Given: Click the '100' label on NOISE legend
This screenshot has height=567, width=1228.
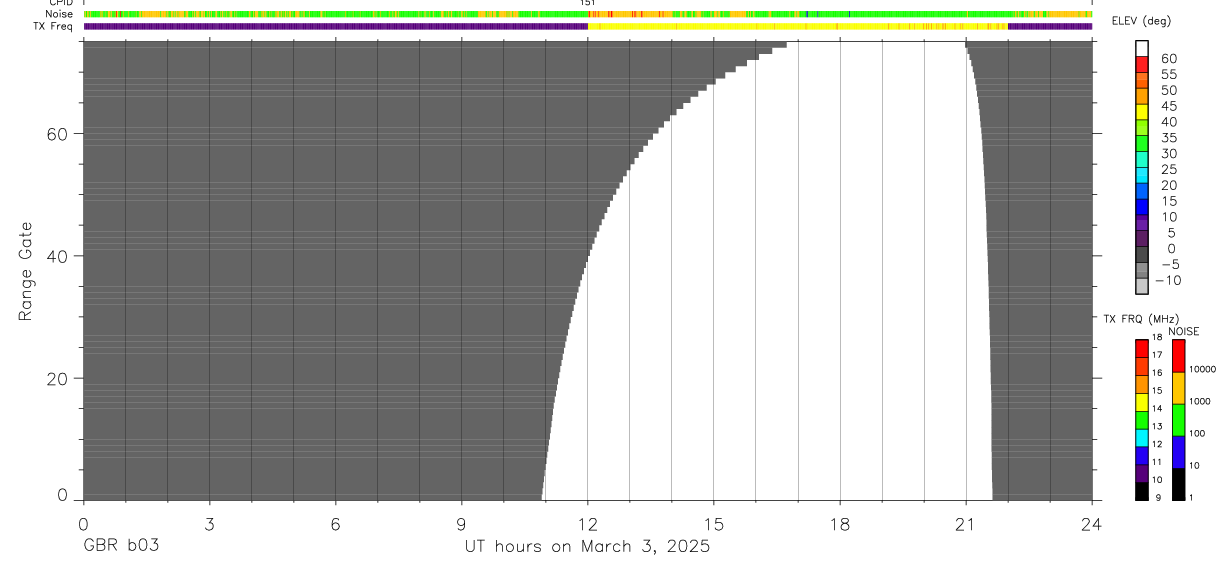Looking at the screenshot, I should (x=1197, y=433).
